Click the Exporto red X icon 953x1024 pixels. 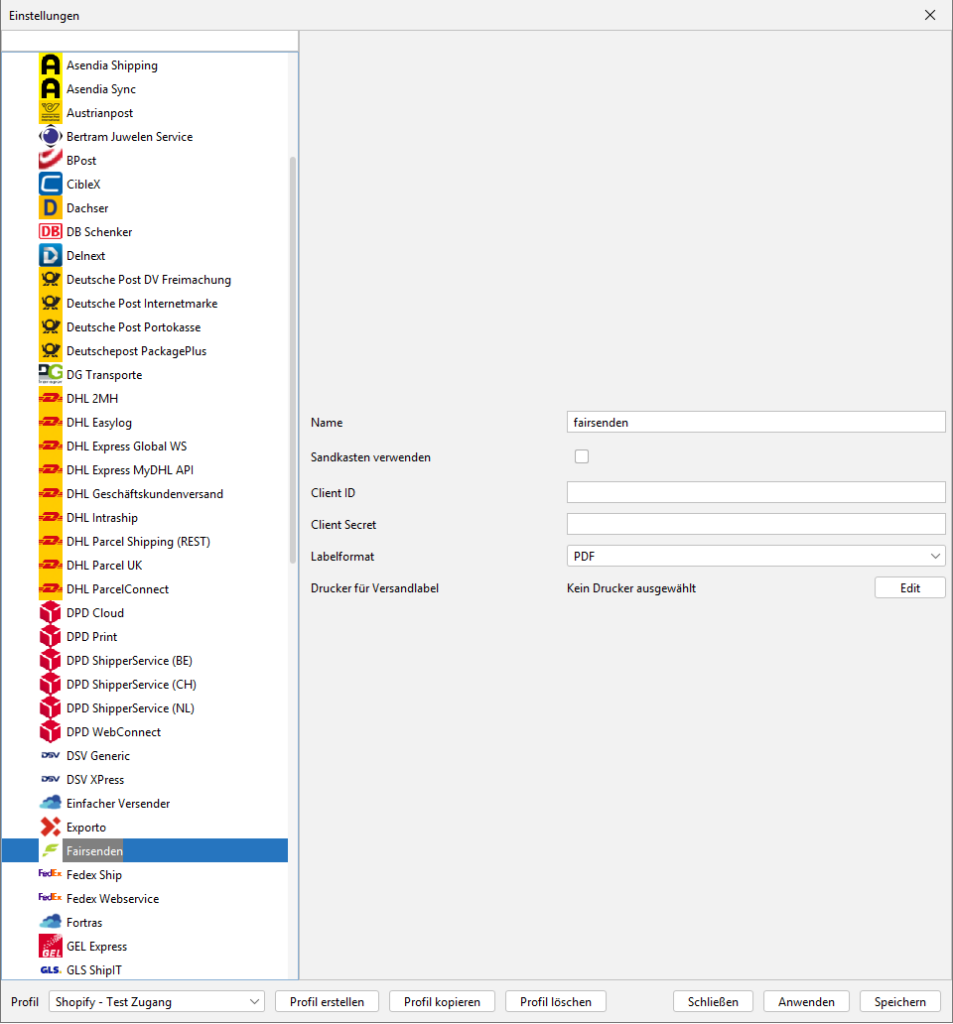tap(50, 827)
